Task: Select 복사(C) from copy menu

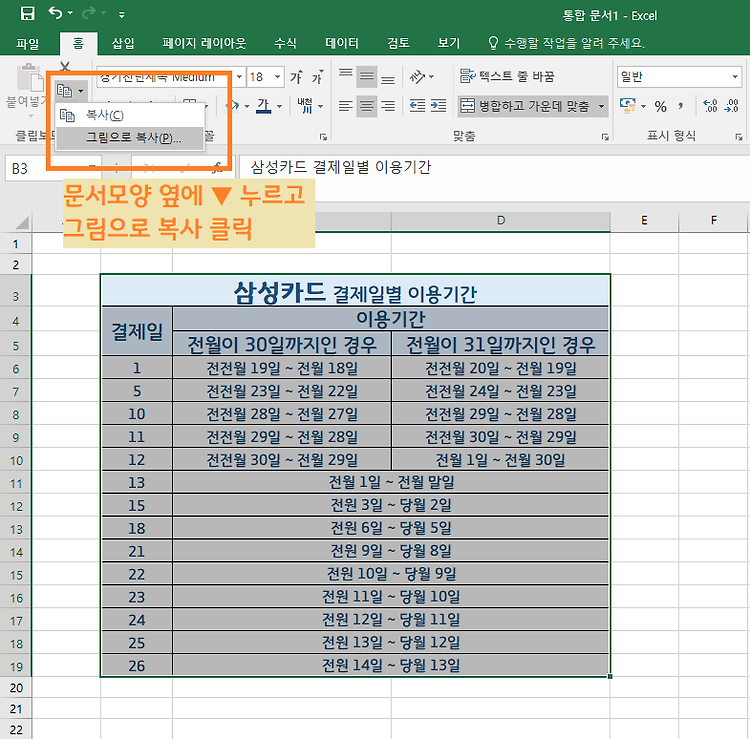Action: pyautogui.click(x=130, y=115)
